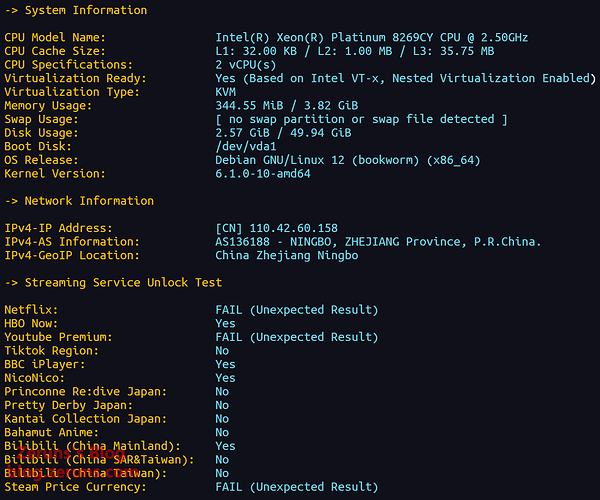Click the Bilibili (China Mainland) Yes result
The image size is (600, 500).
[x=226, y=446]
